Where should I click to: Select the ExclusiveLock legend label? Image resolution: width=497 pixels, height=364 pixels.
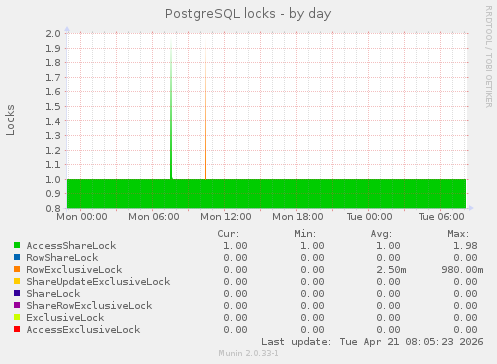click(x=65, y=318)
